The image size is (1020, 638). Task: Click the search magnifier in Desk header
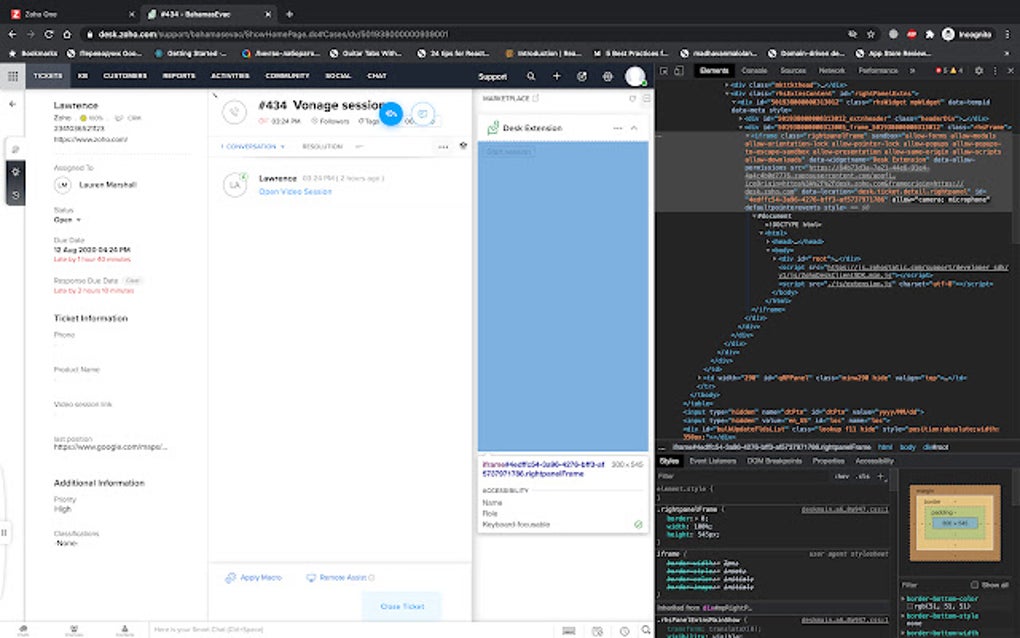tap(531, 76)
